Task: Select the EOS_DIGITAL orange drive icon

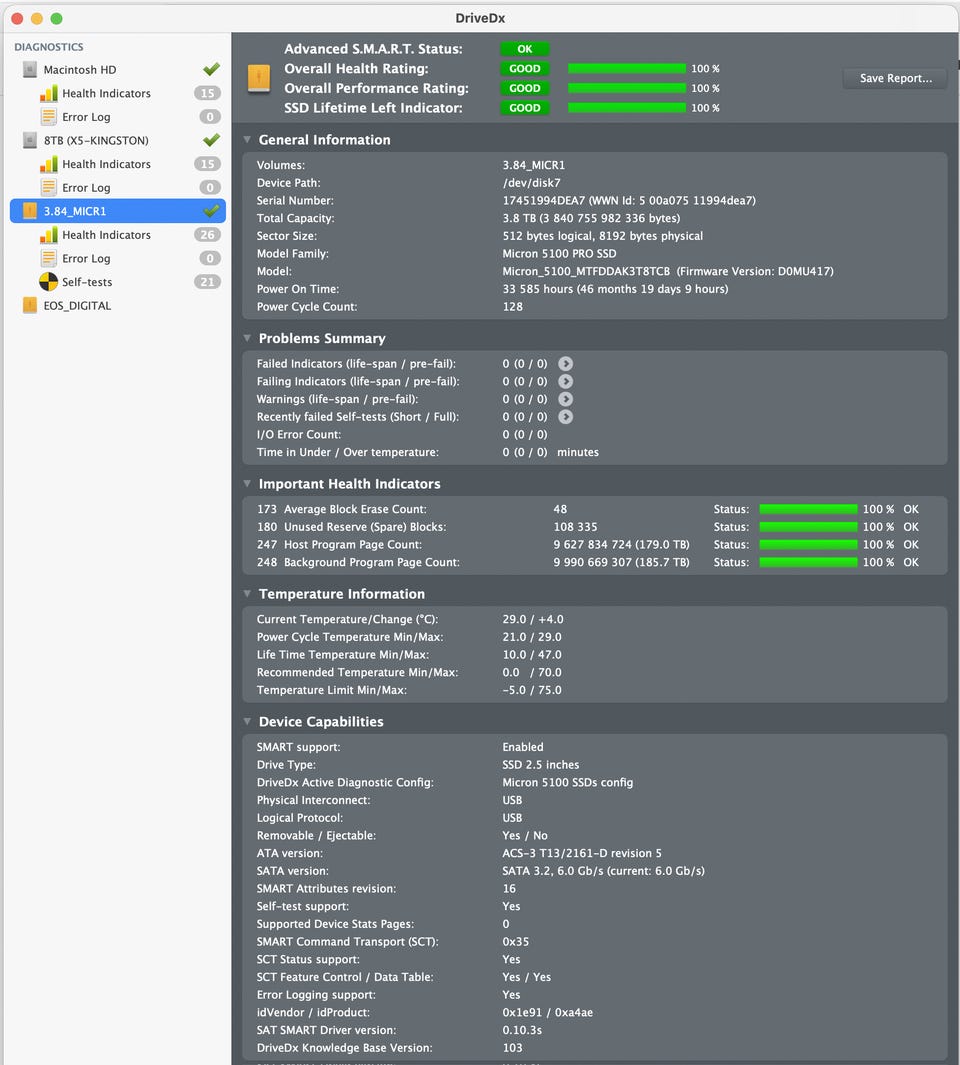Action: click(x=30, y=305)
